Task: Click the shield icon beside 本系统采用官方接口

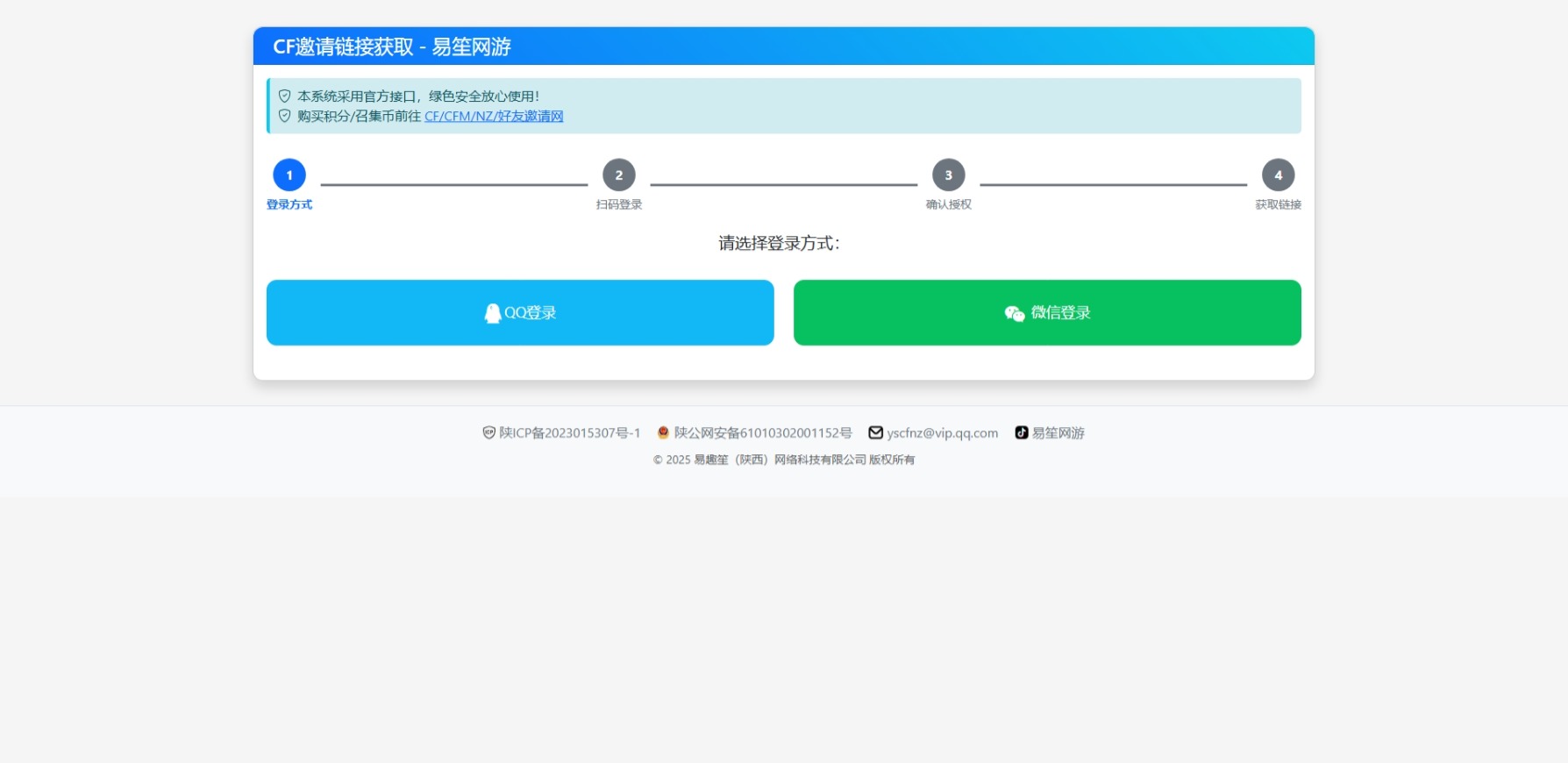Action: coord(284,96)
